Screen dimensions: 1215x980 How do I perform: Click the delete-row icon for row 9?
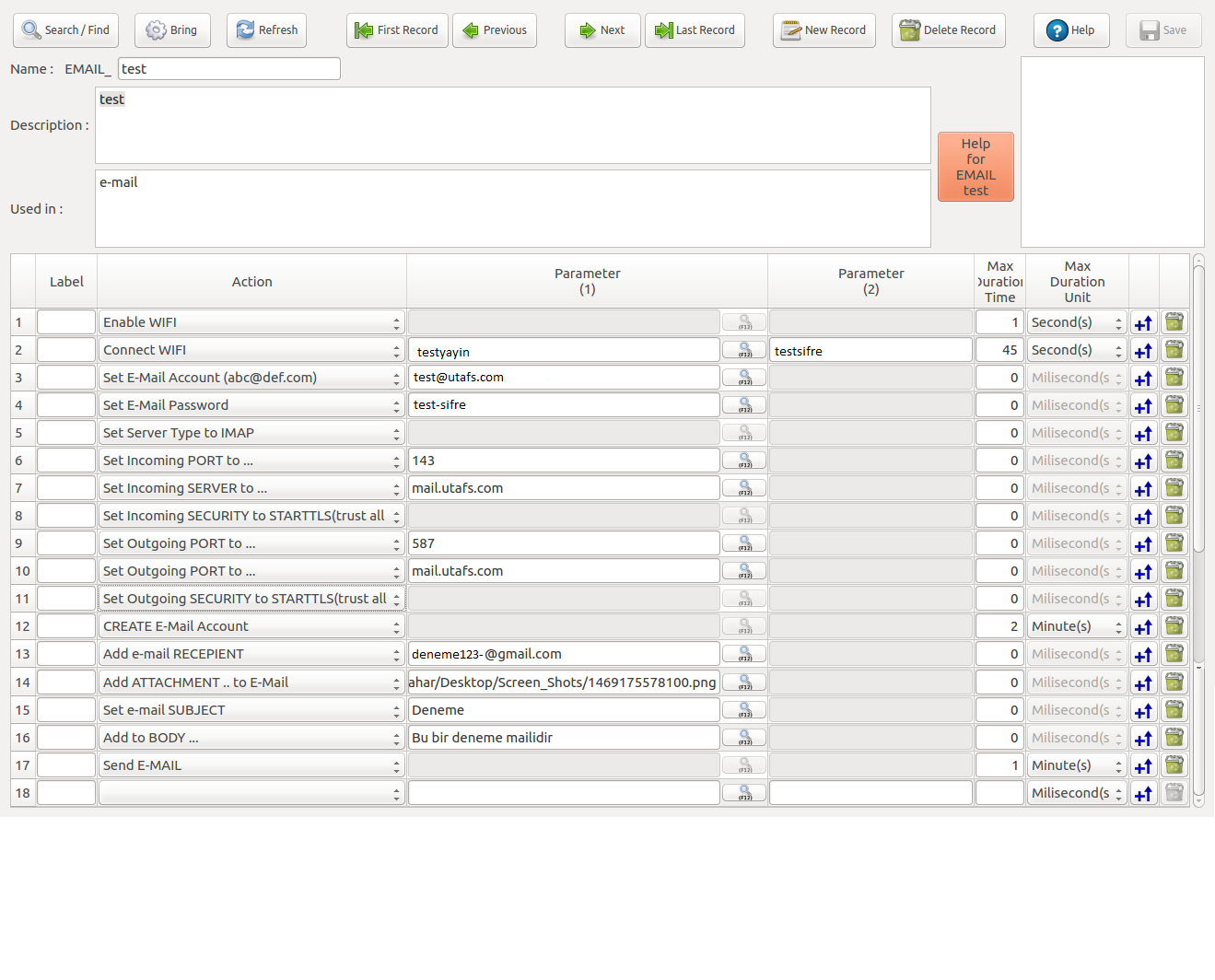tap(1174, 543)
